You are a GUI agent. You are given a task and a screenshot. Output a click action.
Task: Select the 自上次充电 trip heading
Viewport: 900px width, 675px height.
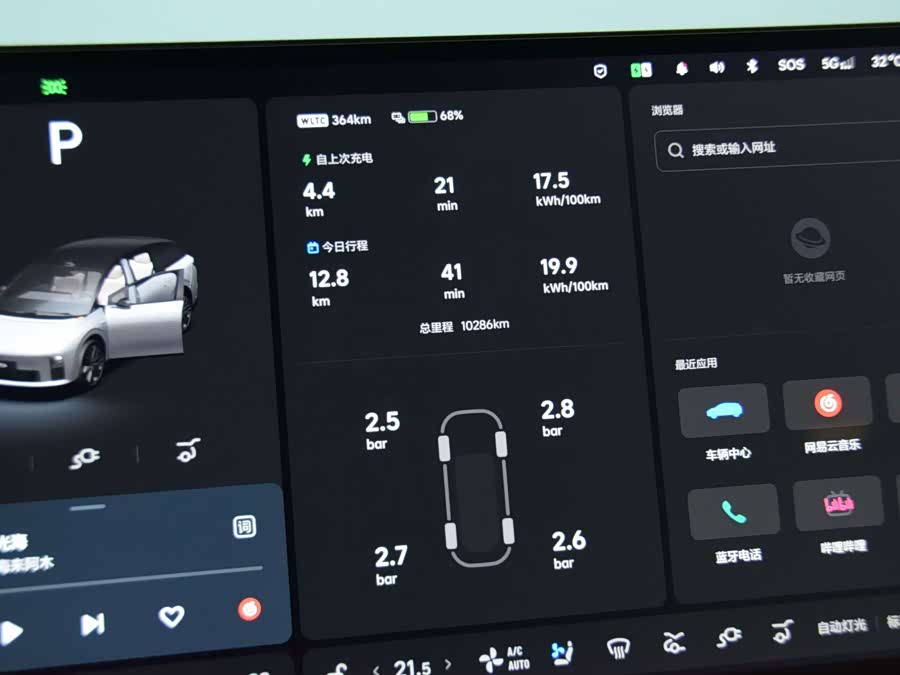tap(338, 159)
